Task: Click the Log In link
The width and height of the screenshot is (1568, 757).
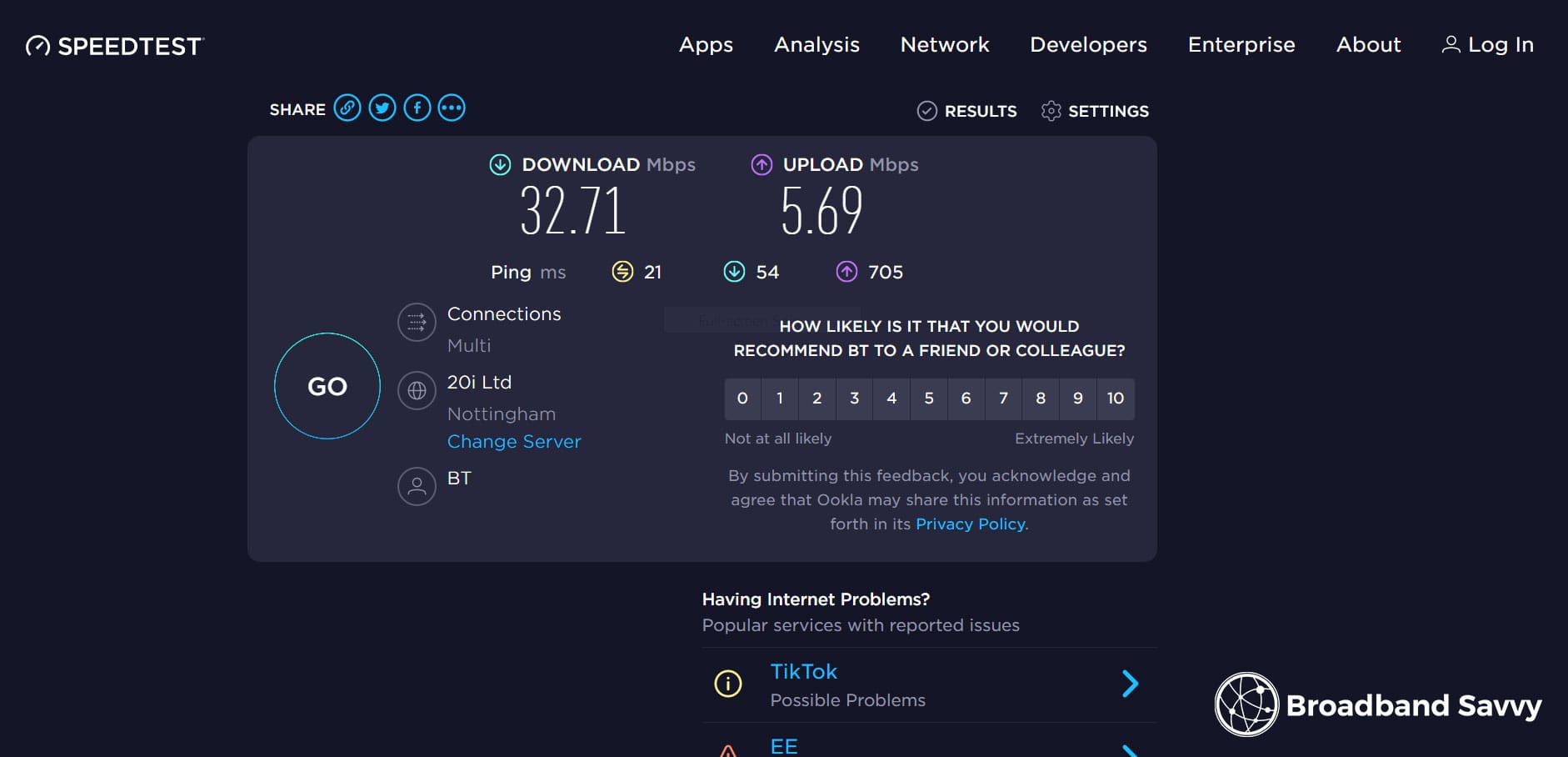Action: [1501, 44]
